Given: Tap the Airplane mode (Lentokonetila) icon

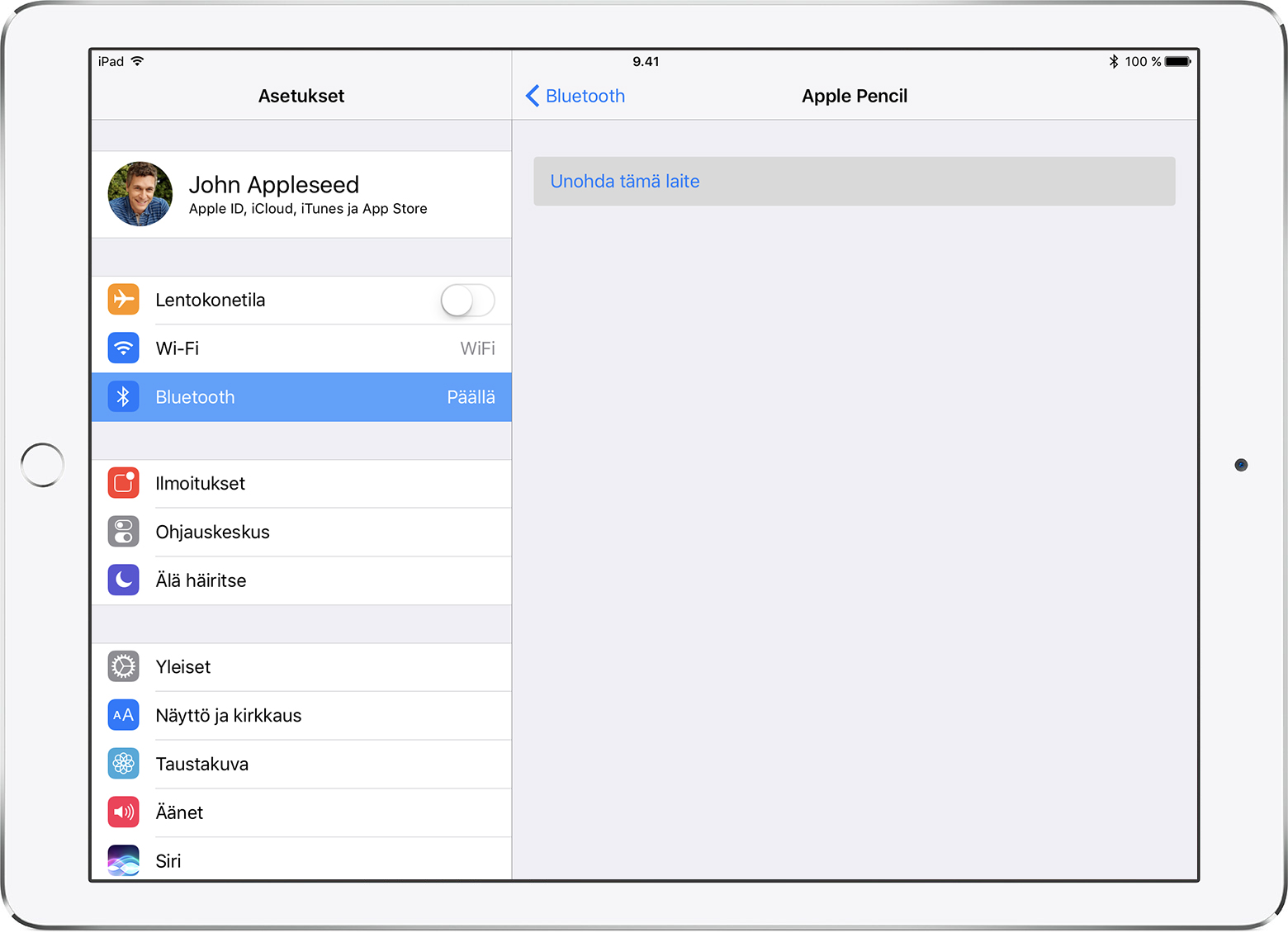Looking at the screenshot, I should (x=123, y=299).
